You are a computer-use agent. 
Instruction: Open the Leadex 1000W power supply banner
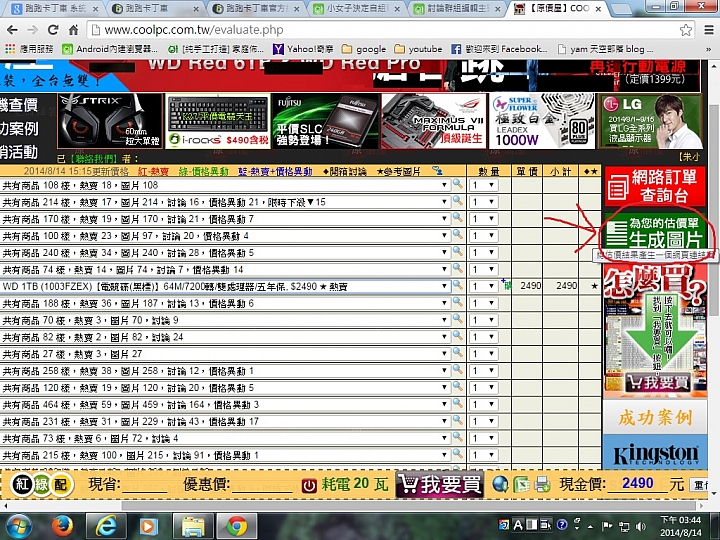pos(542,121)
